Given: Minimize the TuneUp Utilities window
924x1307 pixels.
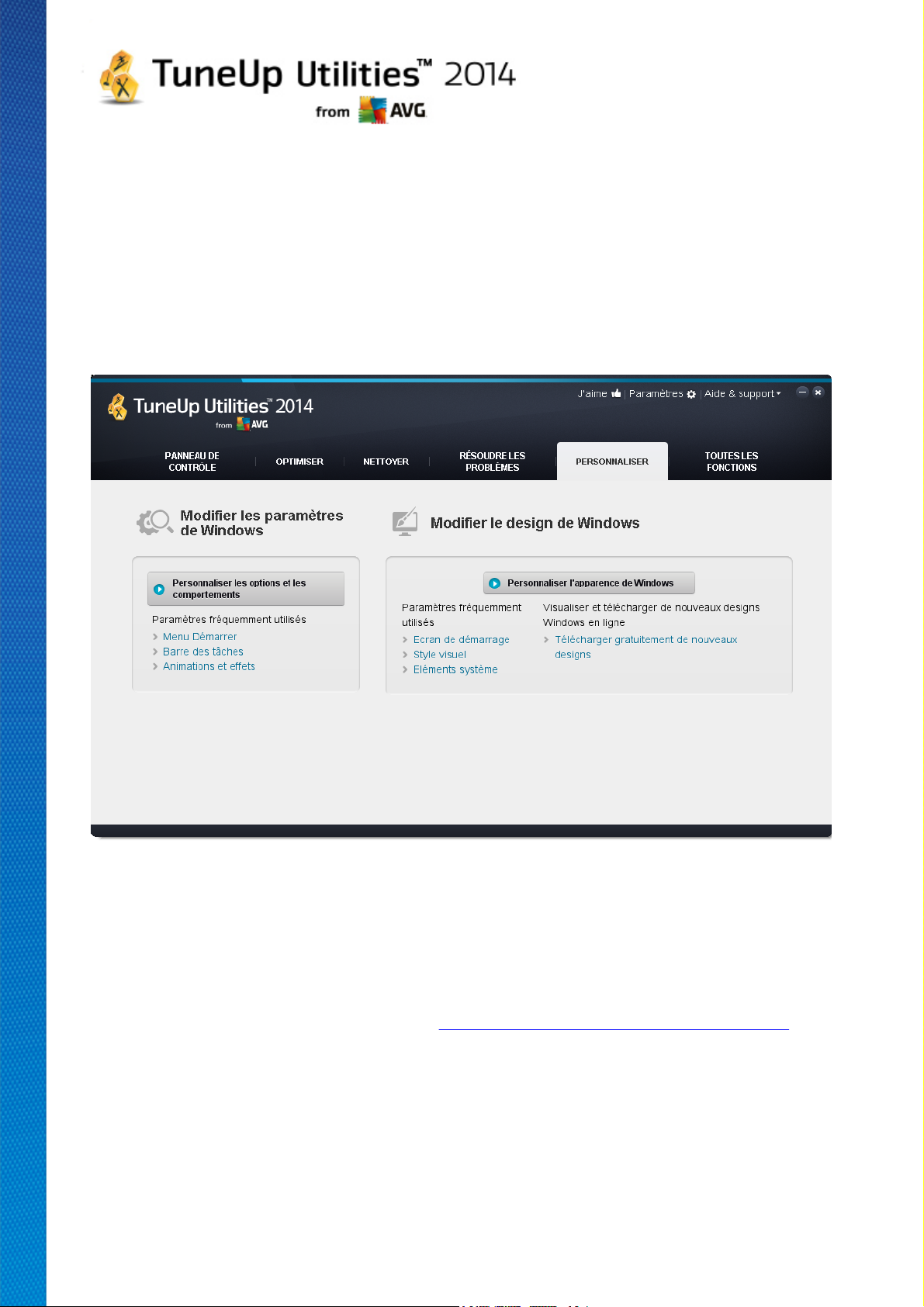Looking at the screenshot, I should pos(803,392).
